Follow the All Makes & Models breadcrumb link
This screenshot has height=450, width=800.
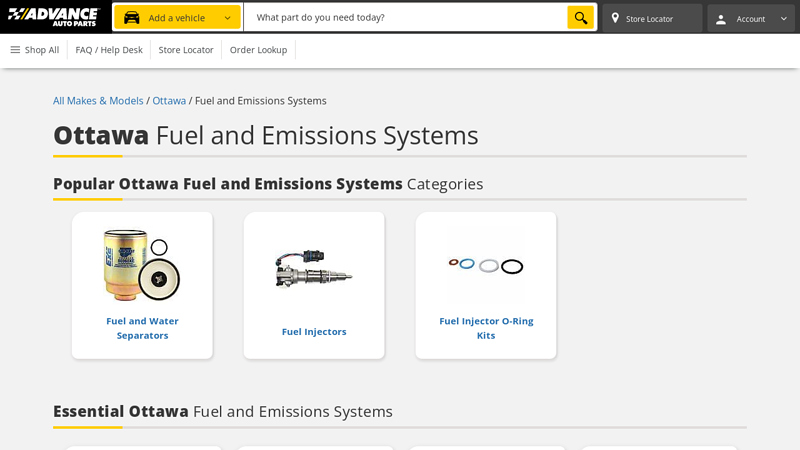(x=98, y=101)
